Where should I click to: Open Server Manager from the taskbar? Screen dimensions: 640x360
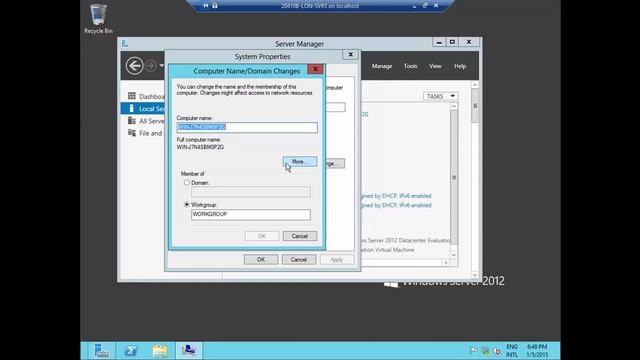[101, 351]
